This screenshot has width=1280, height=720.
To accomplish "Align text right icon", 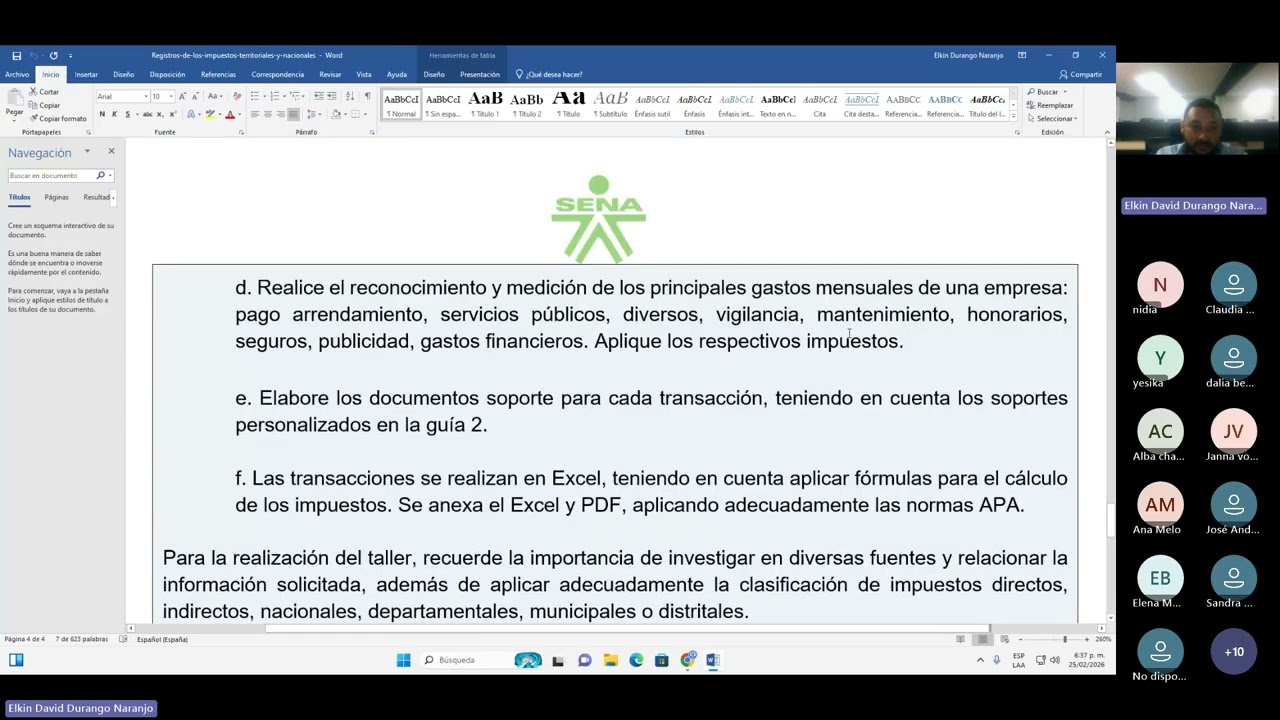I will (280, 114).
